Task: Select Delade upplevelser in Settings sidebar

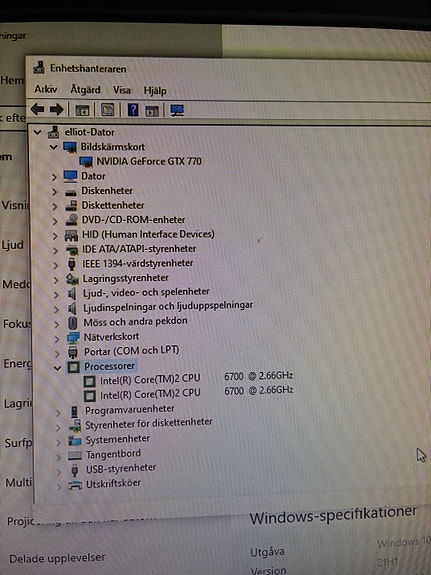Action: pyautogui.click(x=57, y=558)
